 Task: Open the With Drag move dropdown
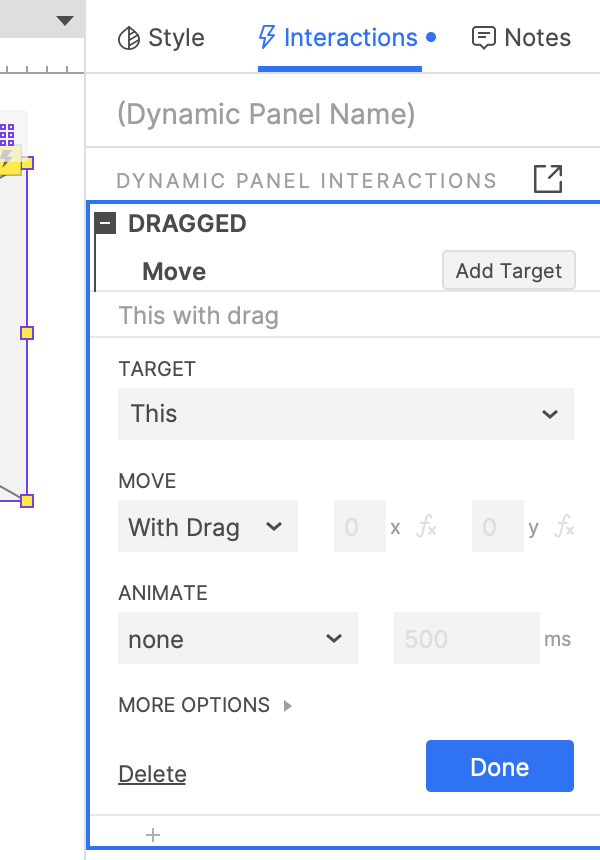pyautogui.click(x=207, y=527)
